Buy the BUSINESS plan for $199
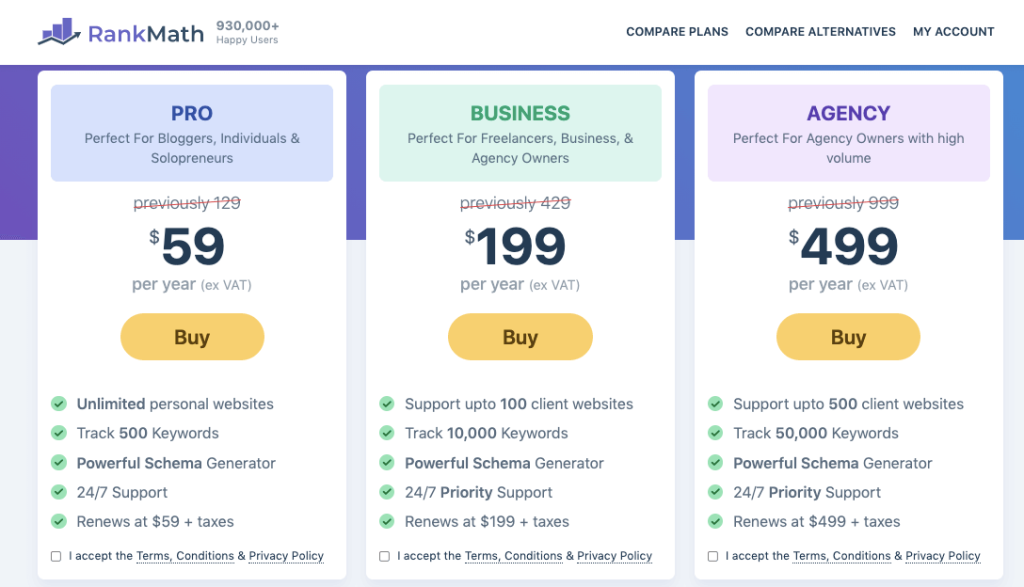The height and width of the screenshot is (587, 1024). coord(520,337)
